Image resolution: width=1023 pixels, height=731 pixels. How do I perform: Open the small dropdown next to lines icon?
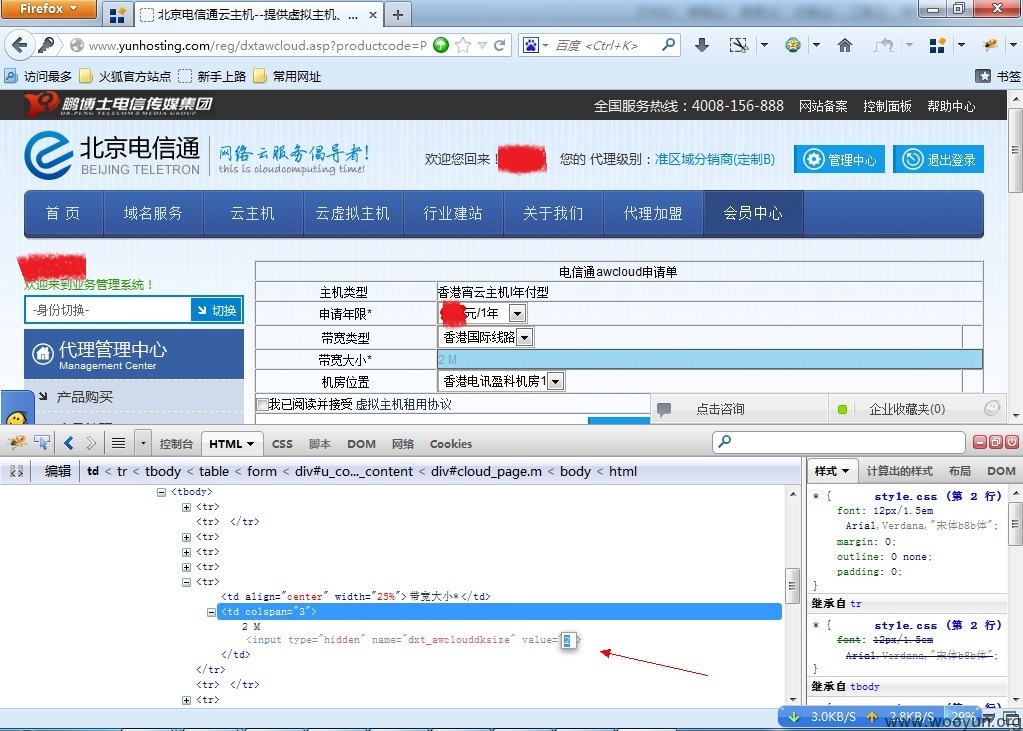tap(143, 443)
